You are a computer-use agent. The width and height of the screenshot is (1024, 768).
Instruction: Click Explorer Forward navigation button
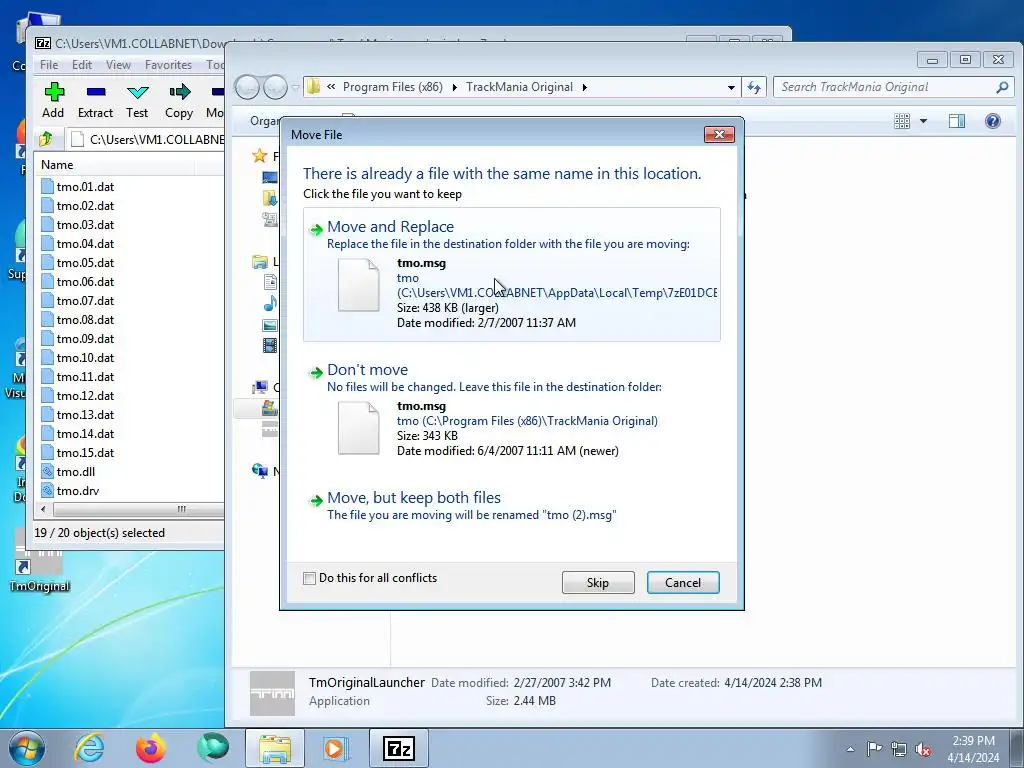coord(275,88)
